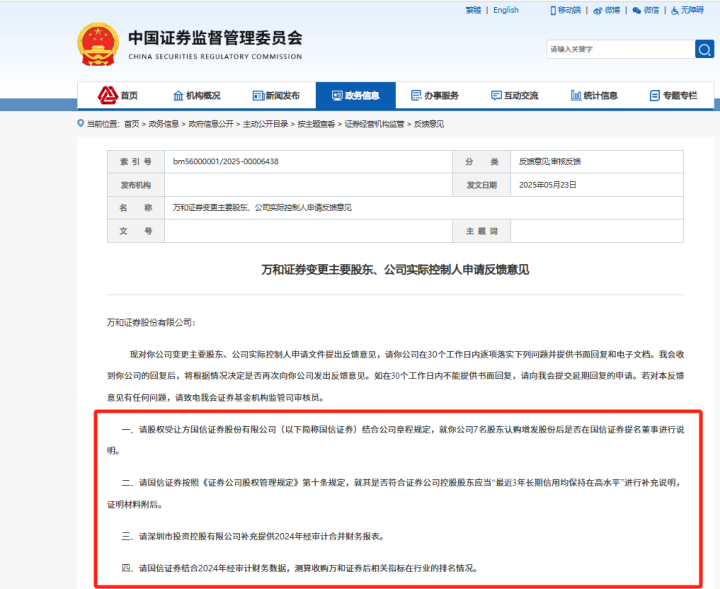Click the date 2025年05月23日 cell
Image resolution: width=720 pixels, height=589 pixels.
(x=596, y=185)
